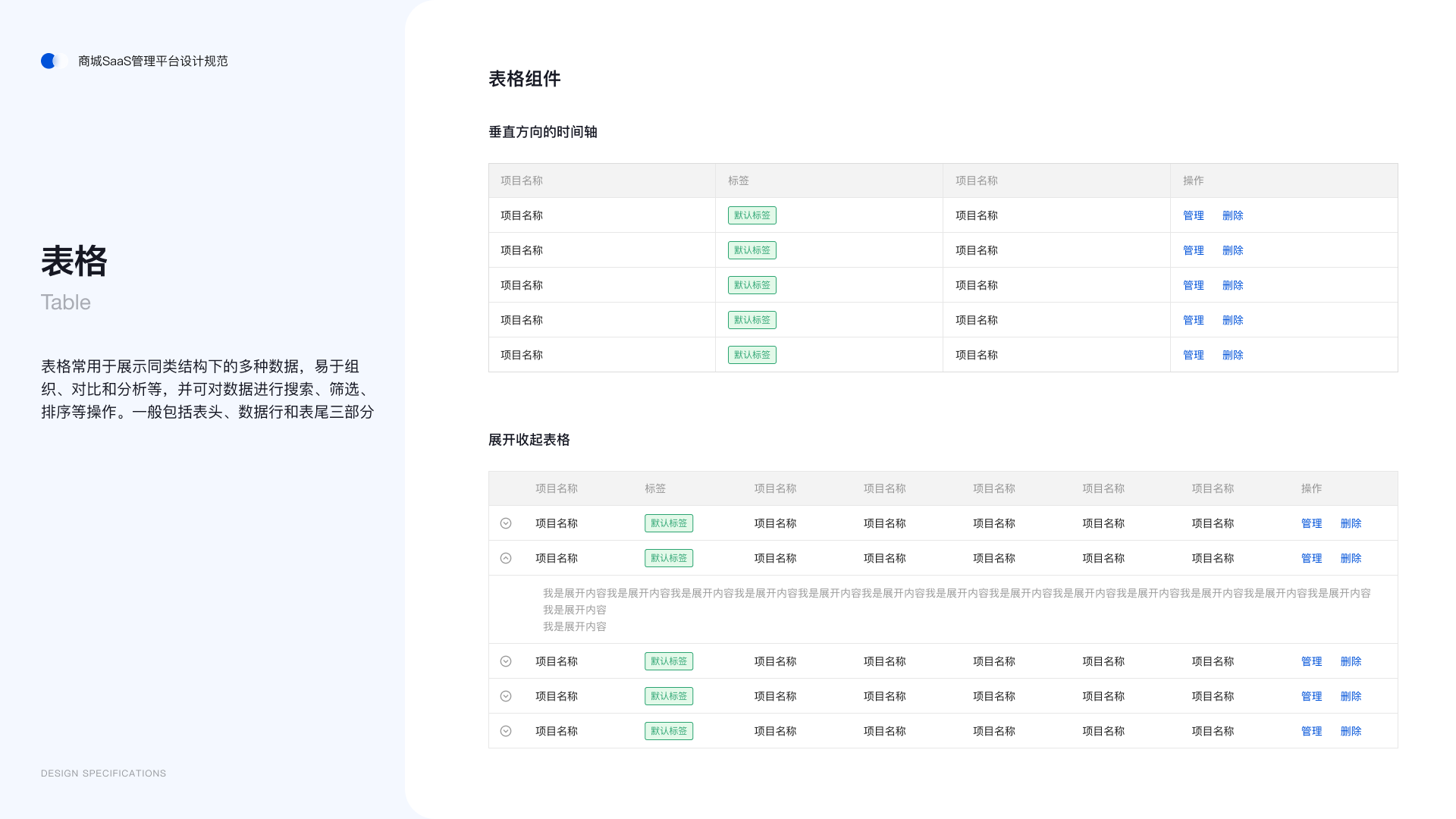The width and height of the screenshot is (1456, 819).
Task: Click the 展开收起表格 subsection label
Action: (530, 440)
